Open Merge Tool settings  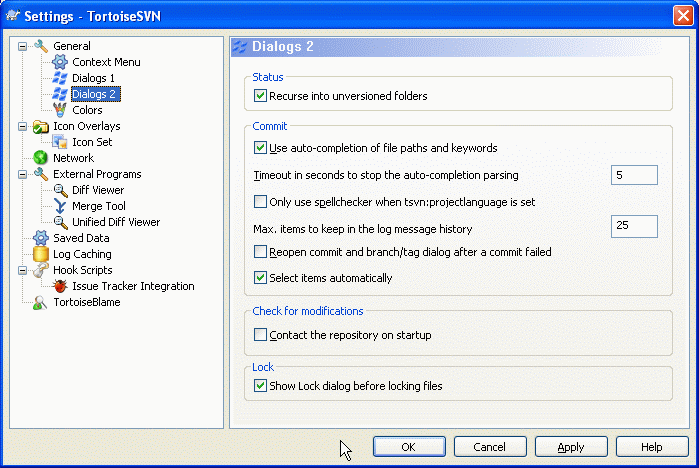(x=99, y=206)
